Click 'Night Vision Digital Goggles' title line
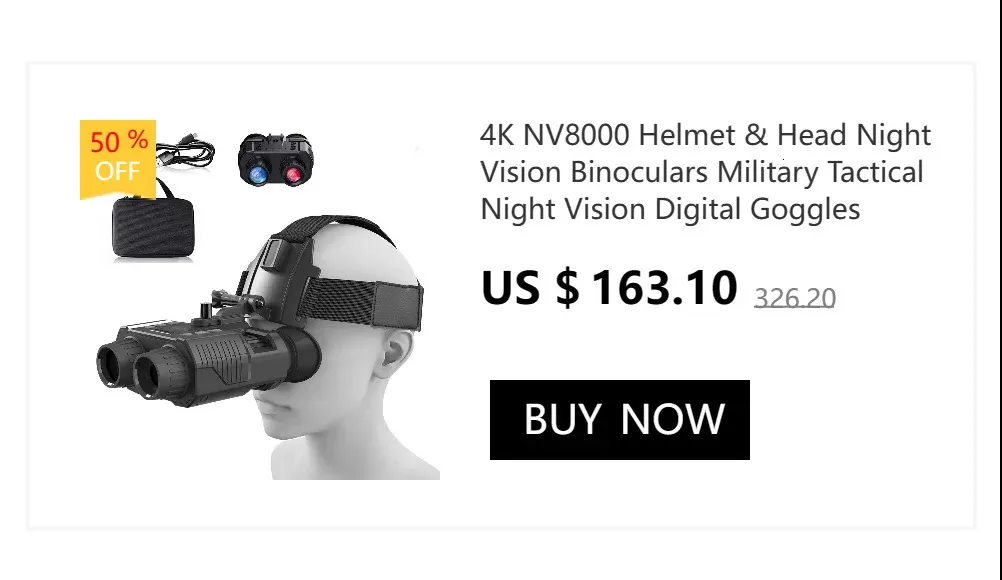 [670, 210]
